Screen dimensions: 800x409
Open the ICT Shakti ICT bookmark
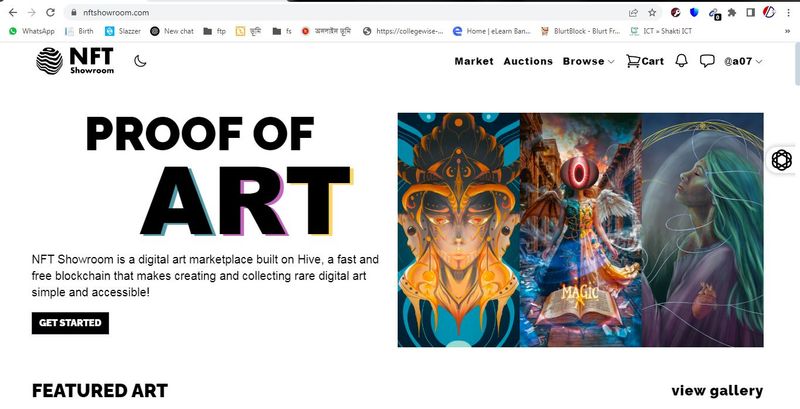click(x=661, y=31)
